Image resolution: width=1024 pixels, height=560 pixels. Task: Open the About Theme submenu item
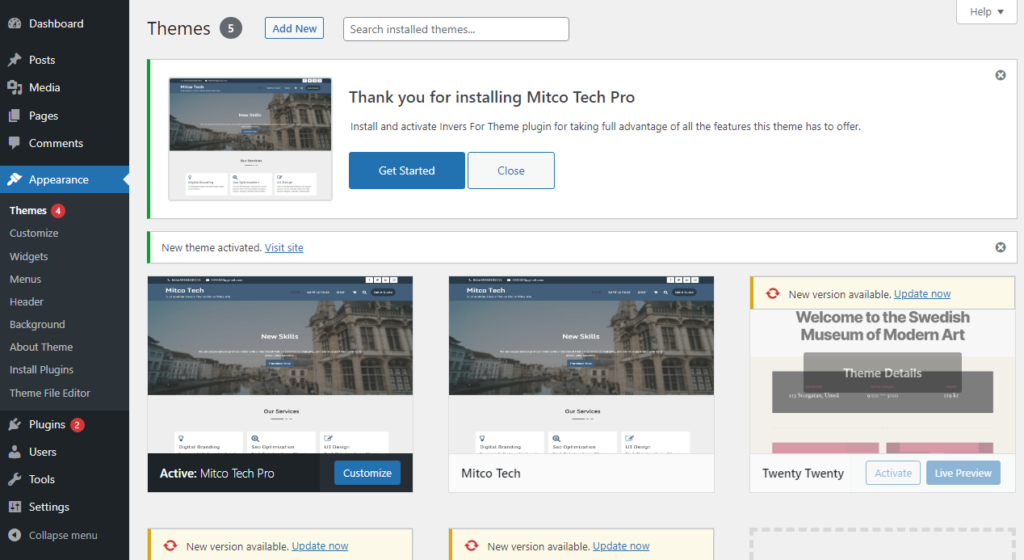click(41, 347)
